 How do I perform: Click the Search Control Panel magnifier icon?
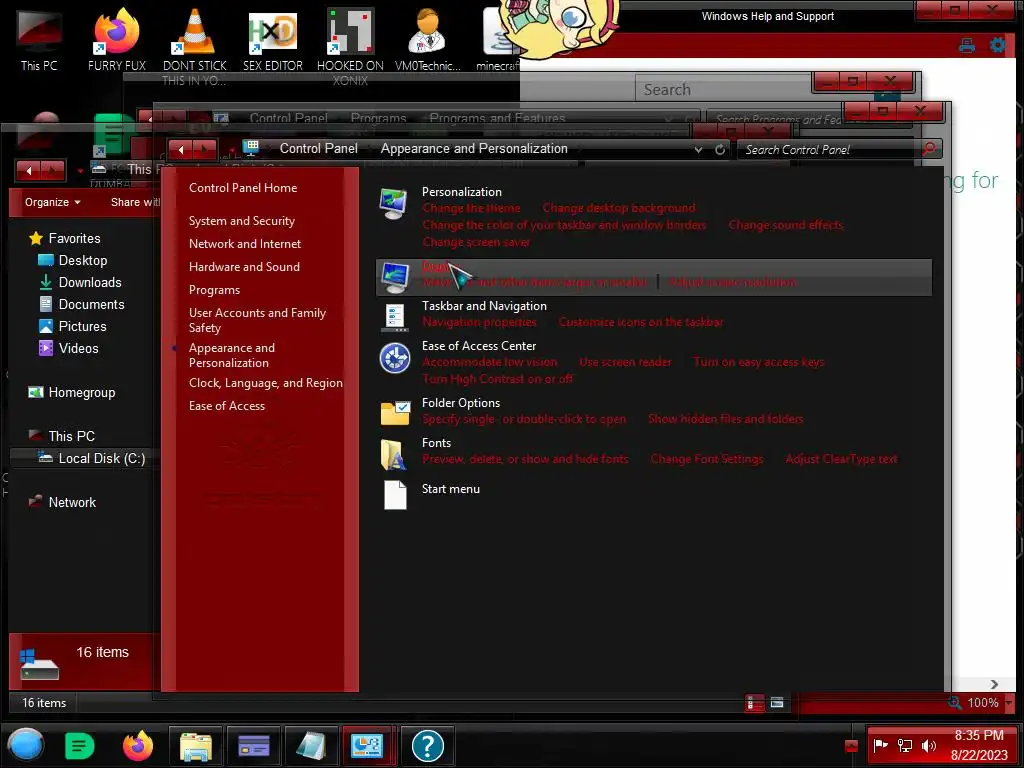click(929, 149)
